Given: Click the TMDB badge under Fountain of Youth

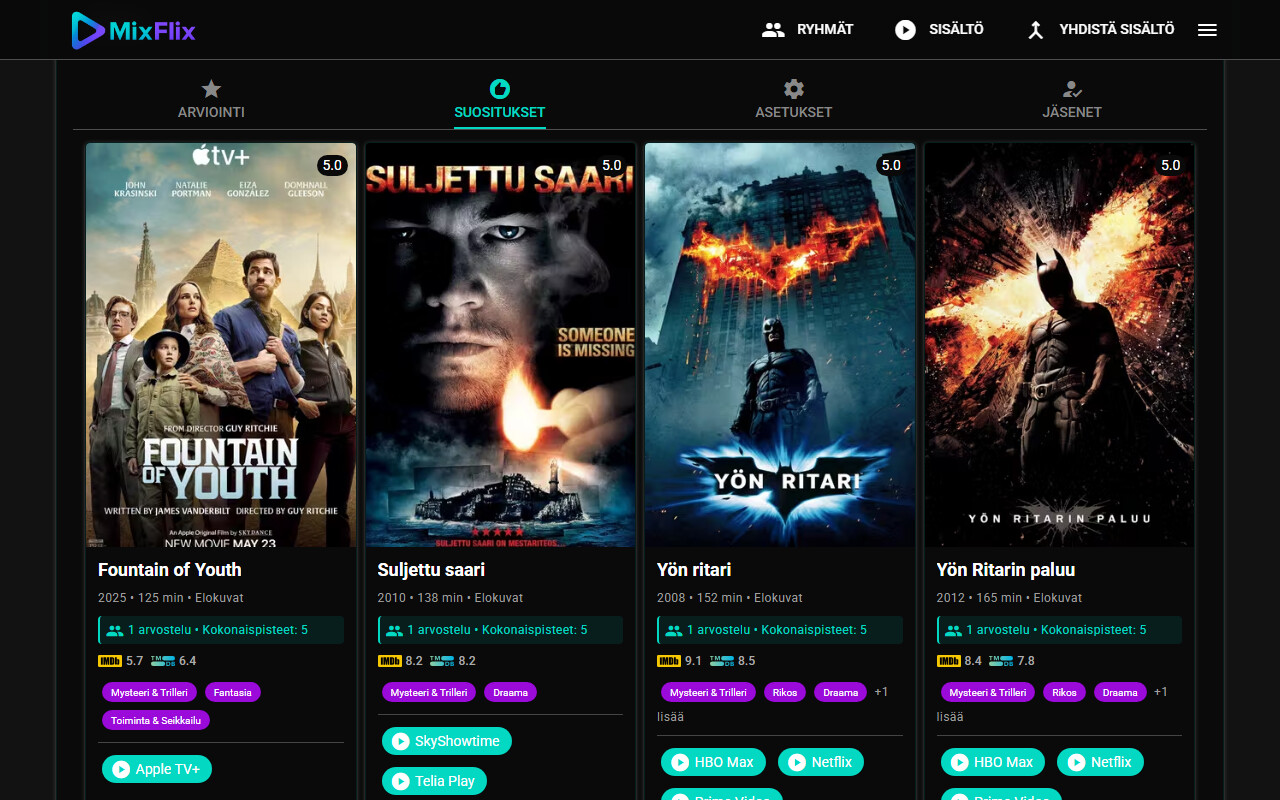Looking at the screenshot, I should [163, 661].
